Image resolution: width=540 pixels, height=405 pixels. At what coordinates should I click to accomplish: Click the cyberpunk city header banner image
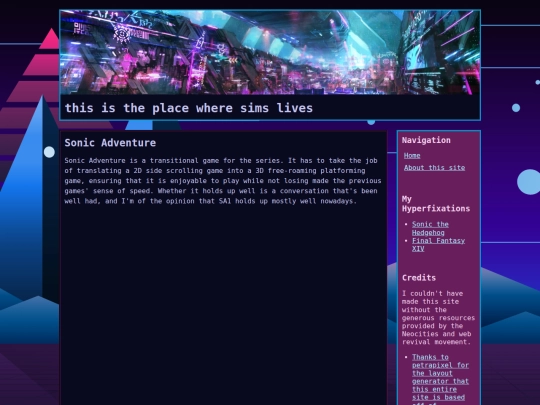tap(270, 52)
